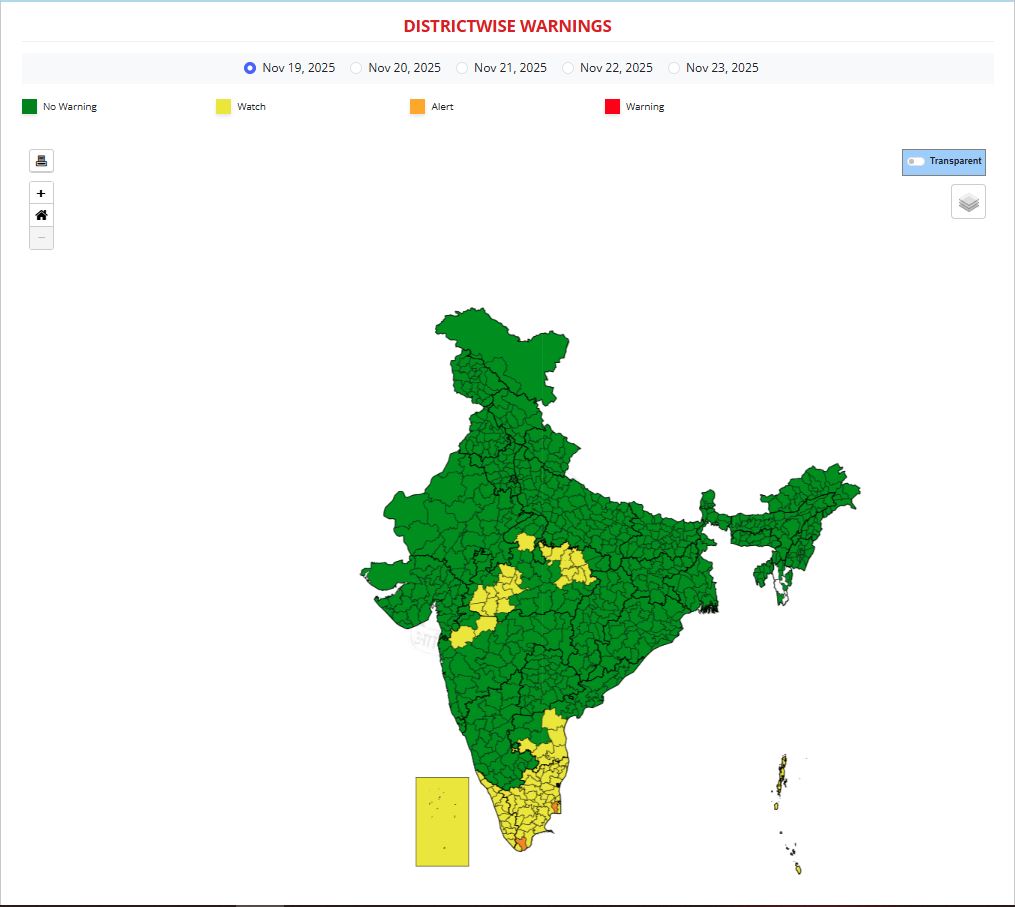Click the red Warning legend swatch

click(x=612, y=107)
